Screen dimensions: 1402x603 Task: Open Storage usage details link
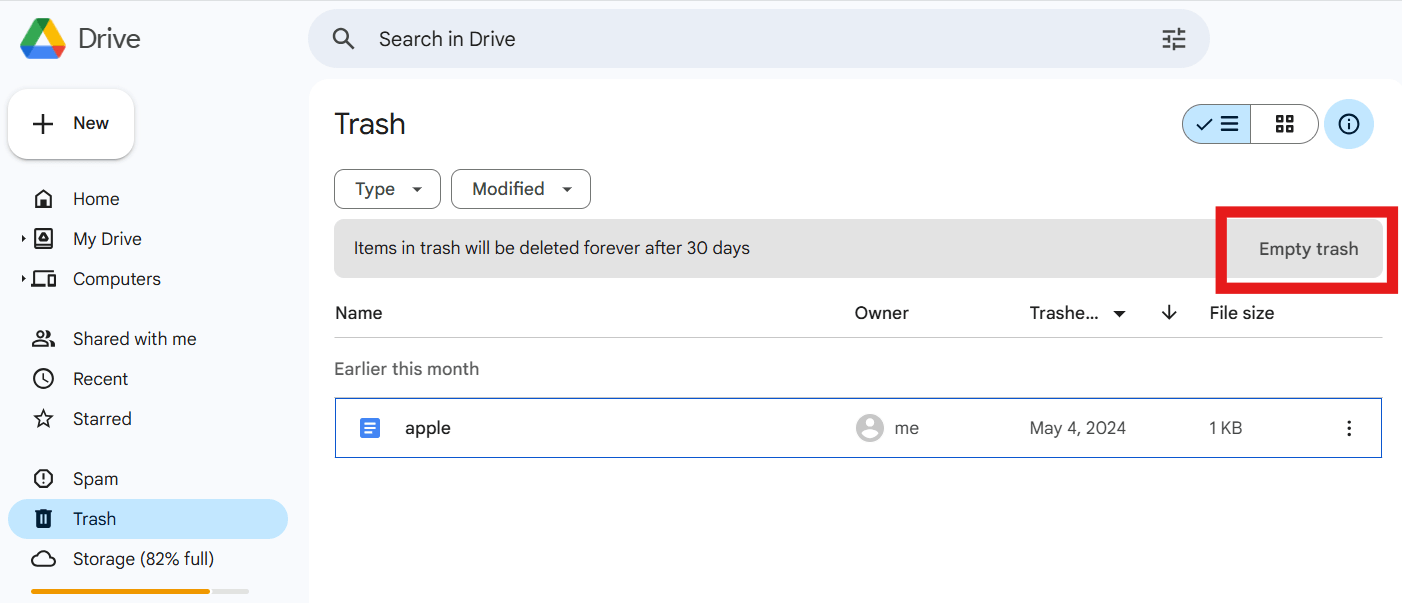pos(143,558)
